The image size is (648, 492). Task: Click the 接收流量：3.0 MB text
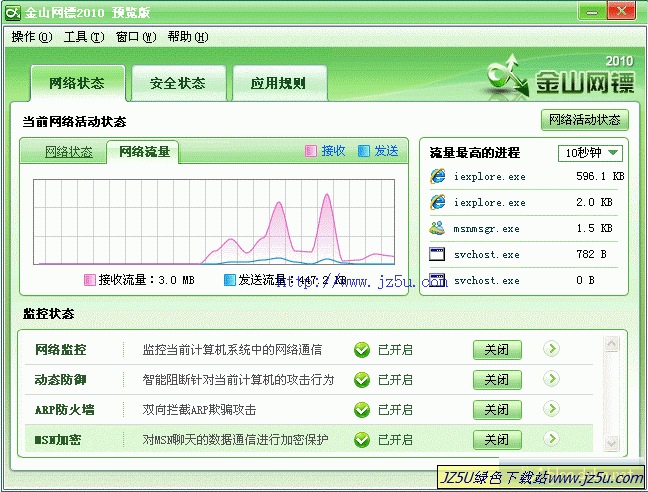[x=146, y=280]
